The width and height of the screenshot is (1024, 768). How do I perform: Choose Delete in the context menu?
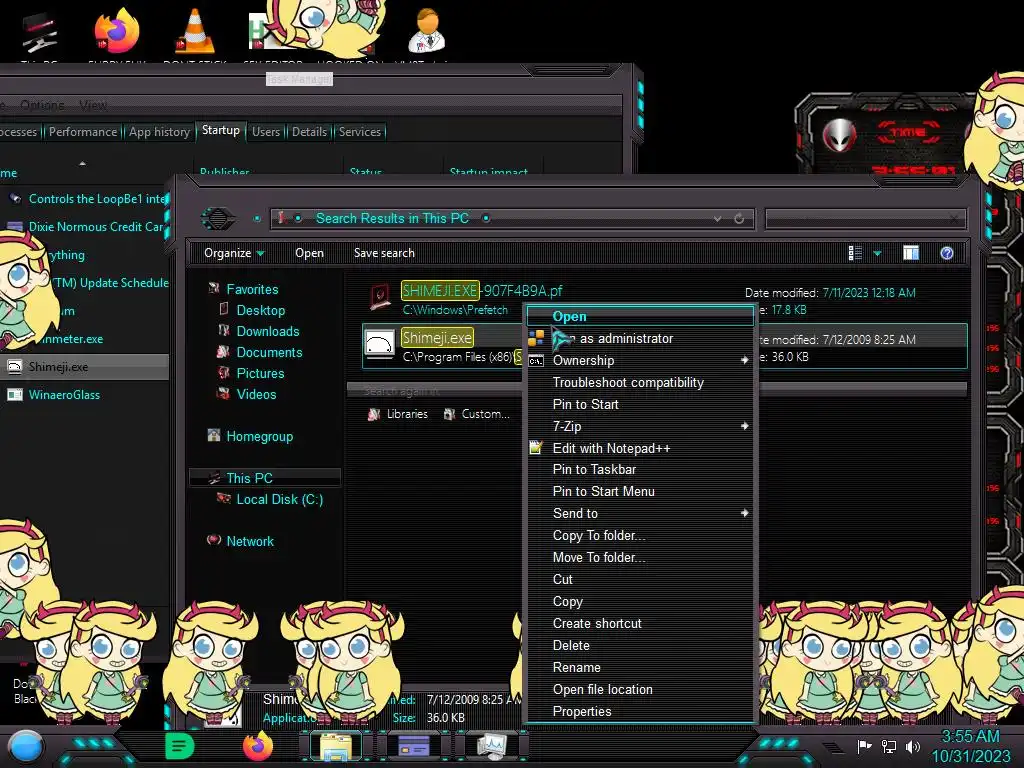[640, 645]
